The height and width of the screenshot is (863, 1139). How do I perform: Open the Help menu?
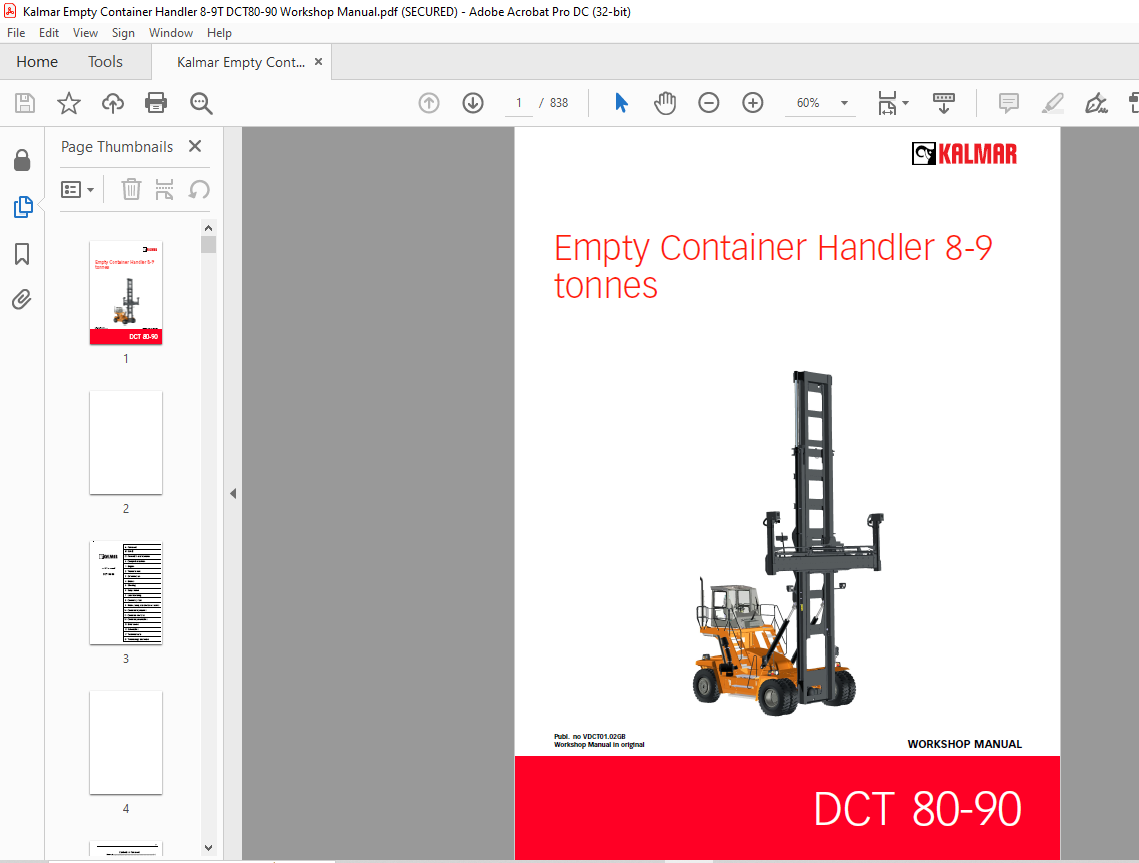pos(219,33)
